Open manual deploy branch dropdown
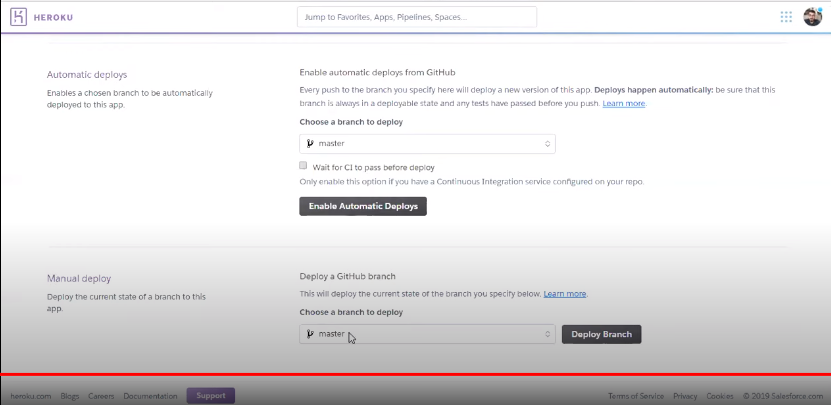This screenshot has width=831, height=405. (427, 334)
